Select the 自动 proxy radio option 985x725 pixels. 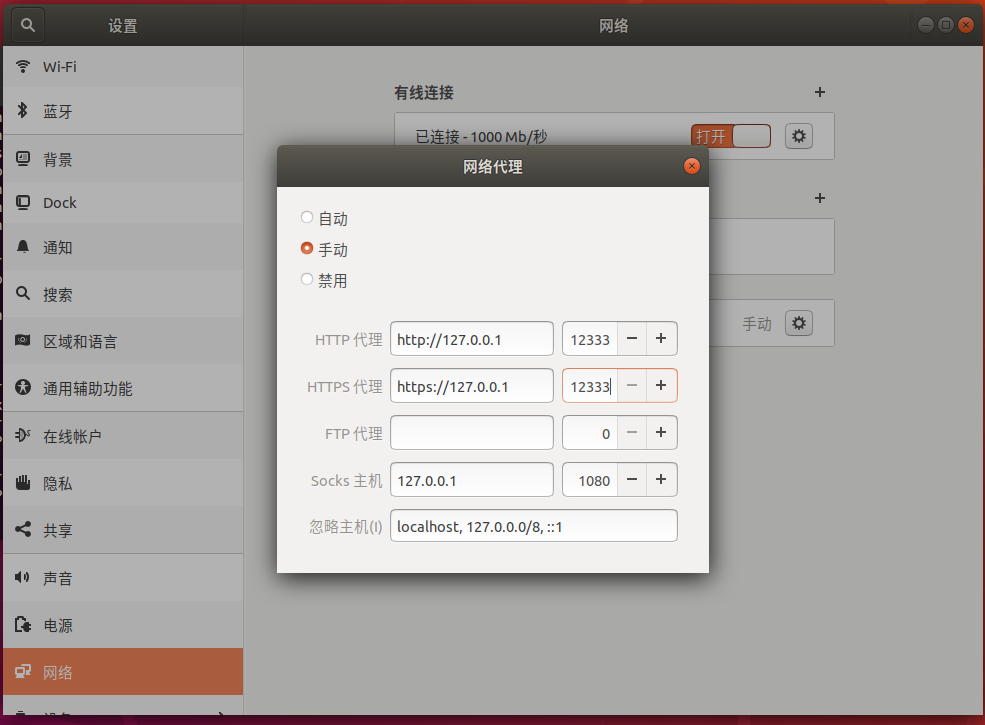307,218
